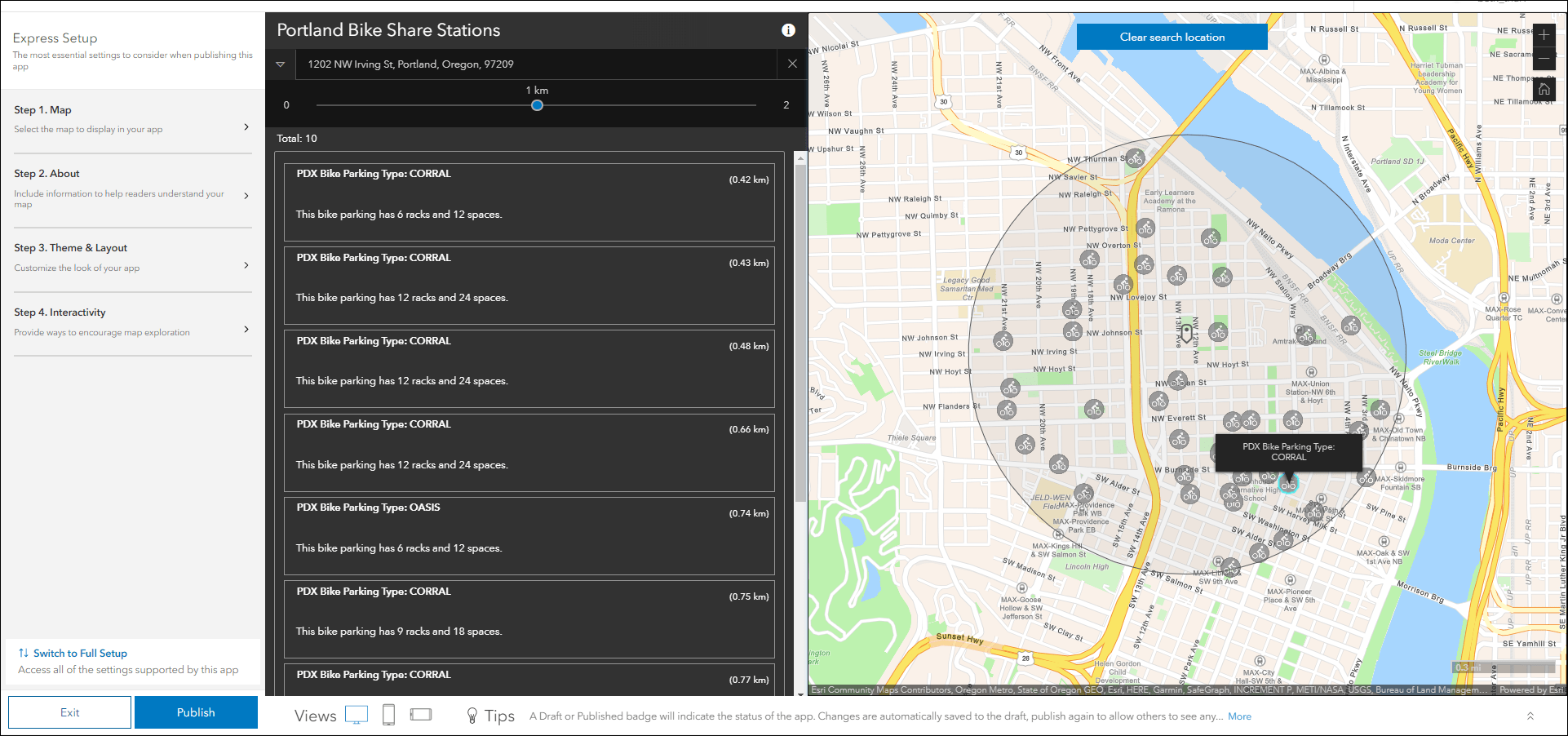Screen dimensions: 1568x736
Task: Select the bike marker next to the Amtrak label
Action: point(1306,335)
